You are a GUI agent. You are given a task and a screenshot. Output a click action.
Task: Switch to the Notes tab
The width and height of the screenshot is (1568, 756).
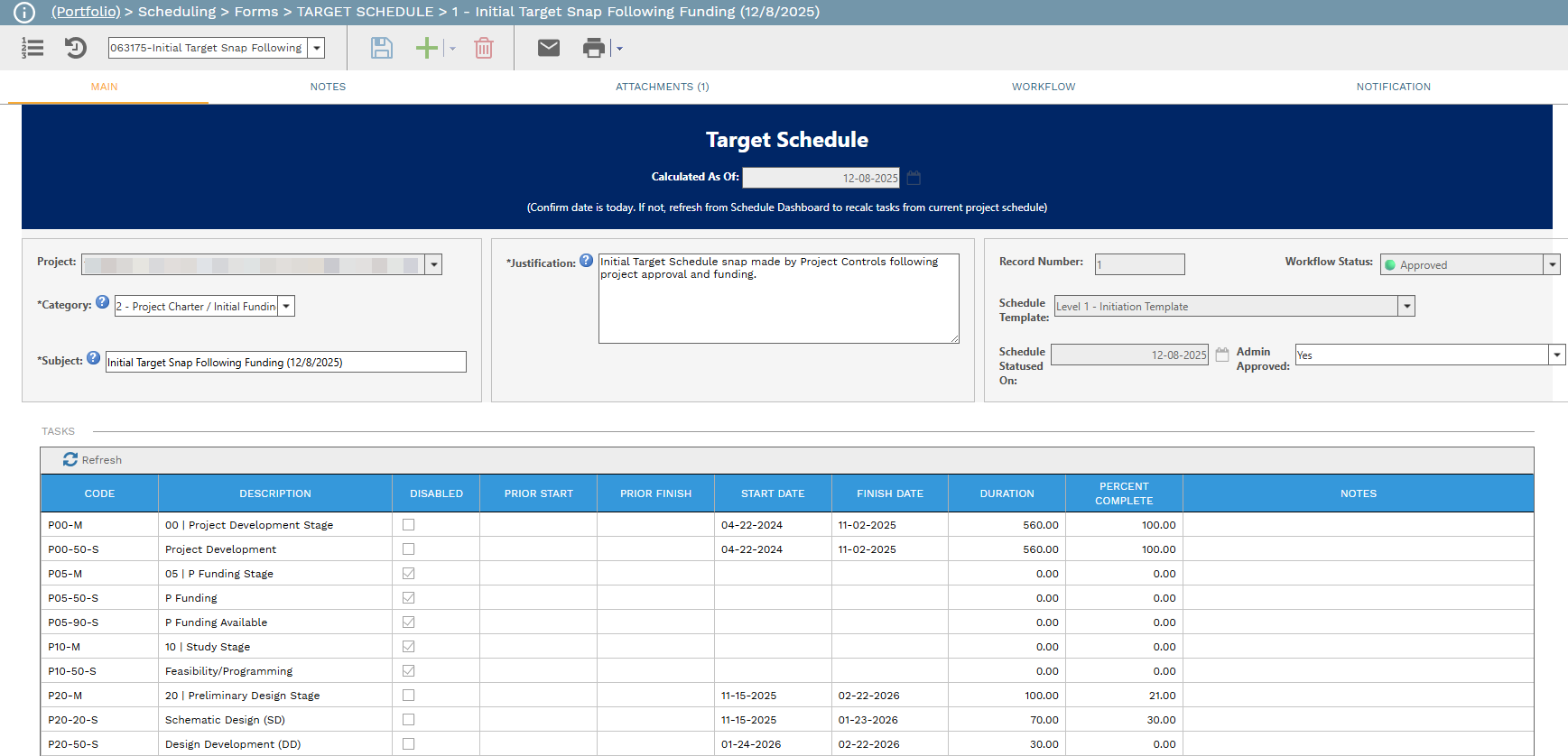328,87
